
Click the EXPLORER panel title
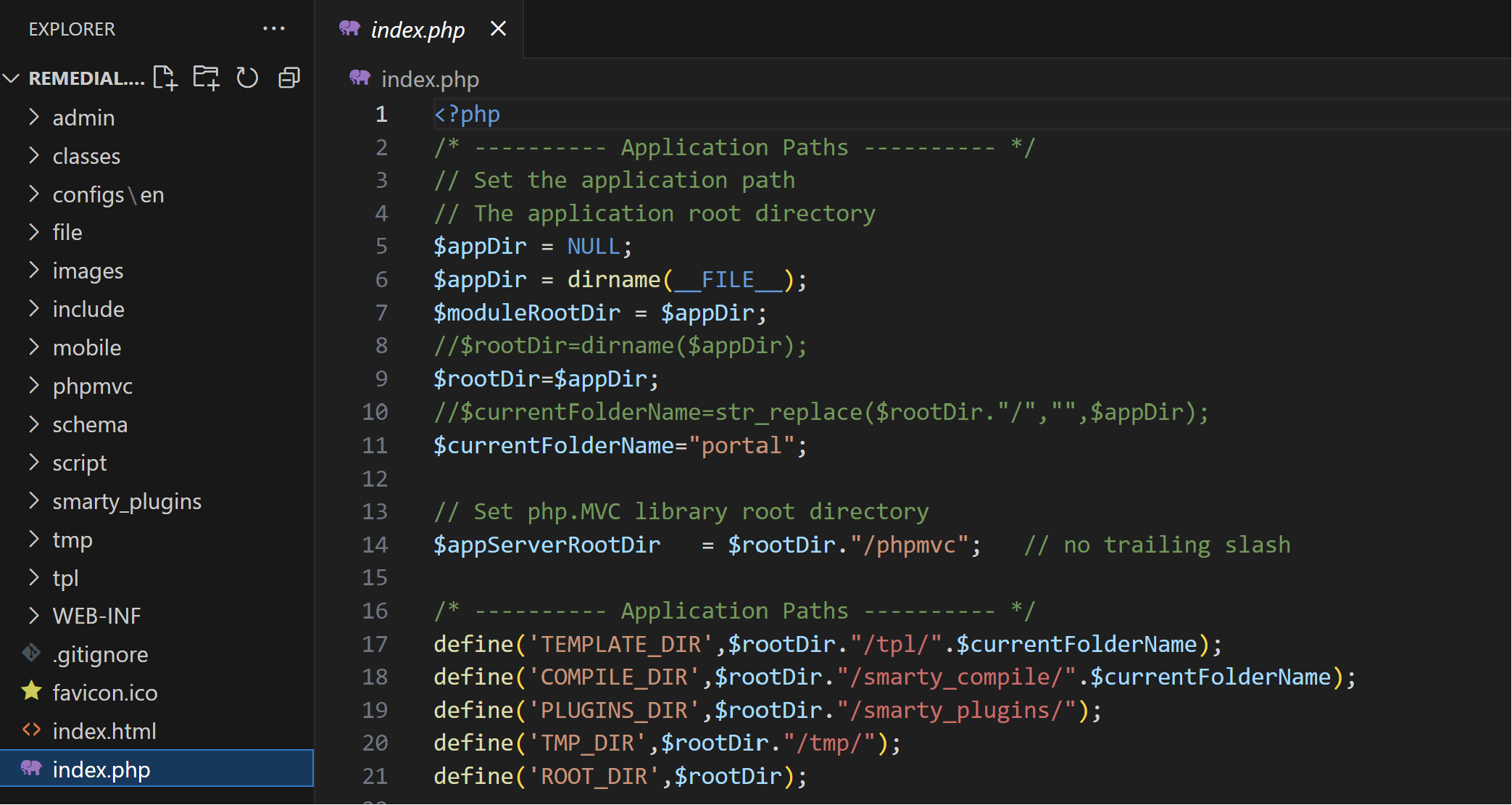72,29
